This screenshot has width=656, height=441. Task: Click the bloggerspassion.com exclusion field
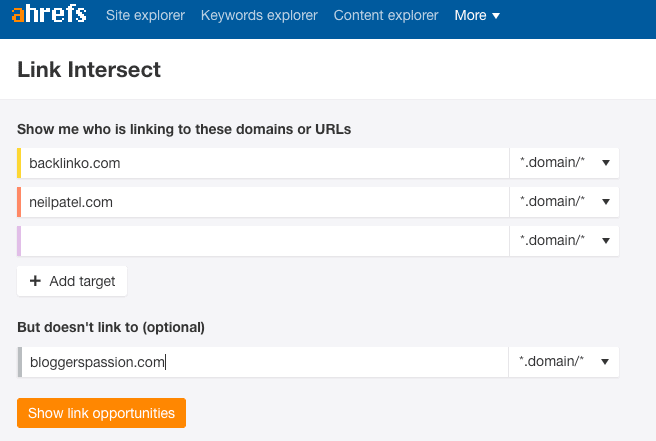point(265,362)
